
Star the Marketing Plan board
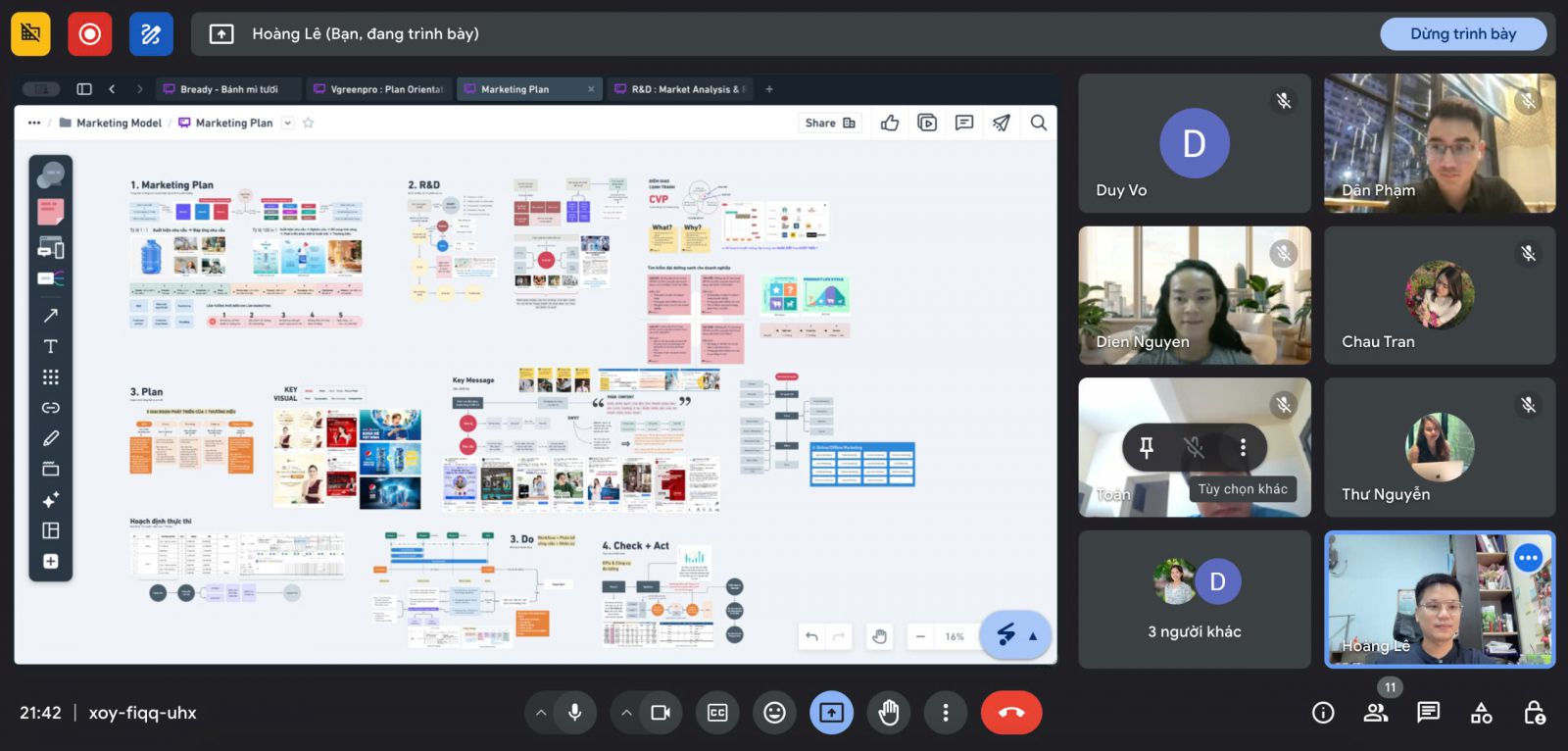309,123
